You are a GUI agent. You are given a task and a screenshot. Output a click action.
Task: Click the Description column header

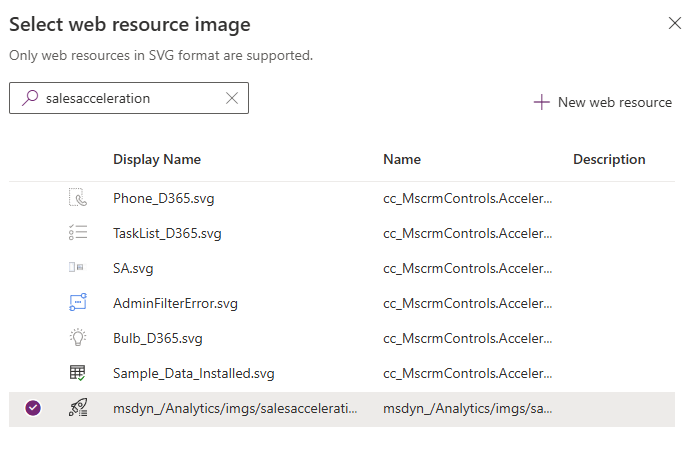(609, 159)
